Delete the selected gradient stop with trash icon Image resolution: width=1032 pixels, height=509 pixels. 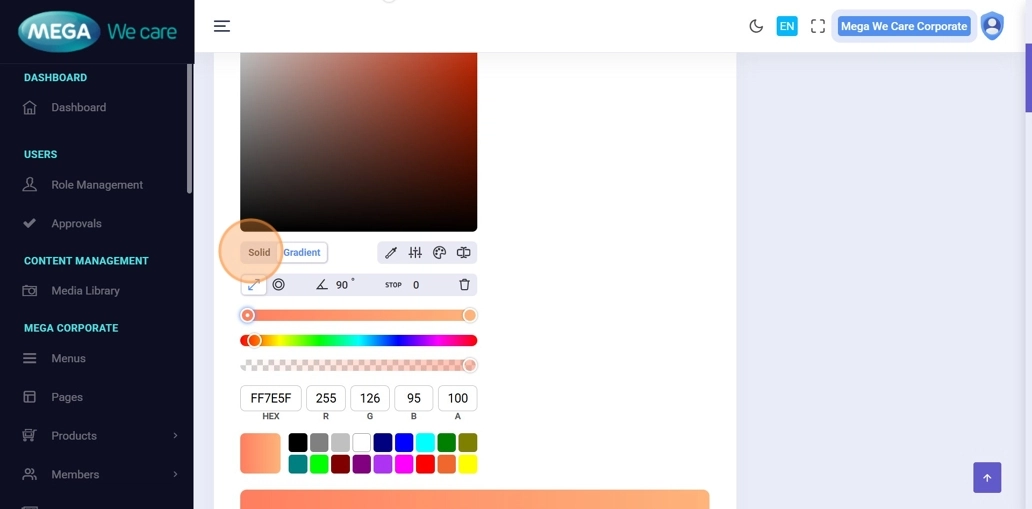pos(464,285)
